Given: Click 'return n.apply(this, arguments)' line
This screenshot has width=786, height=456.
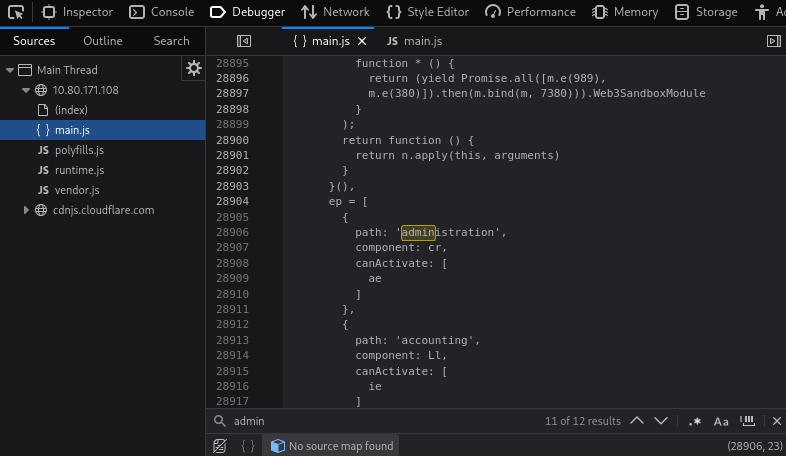Looking at the screenshot, I should (457, 155).
